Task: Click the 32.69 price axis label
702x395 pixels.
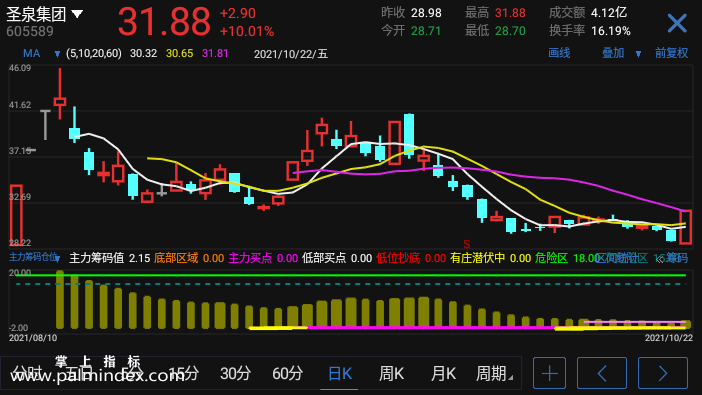Action: [x=20, y=197]
